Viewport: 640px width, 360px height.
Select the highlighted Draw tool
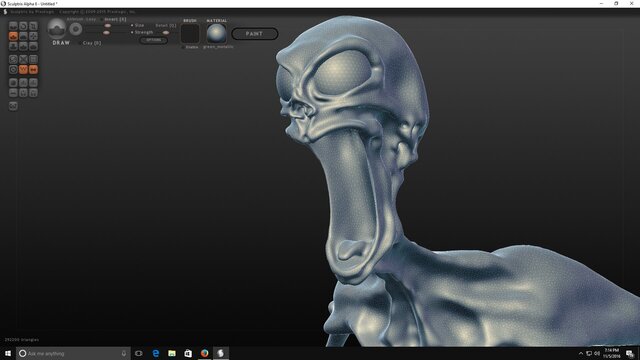click(13, 36)
